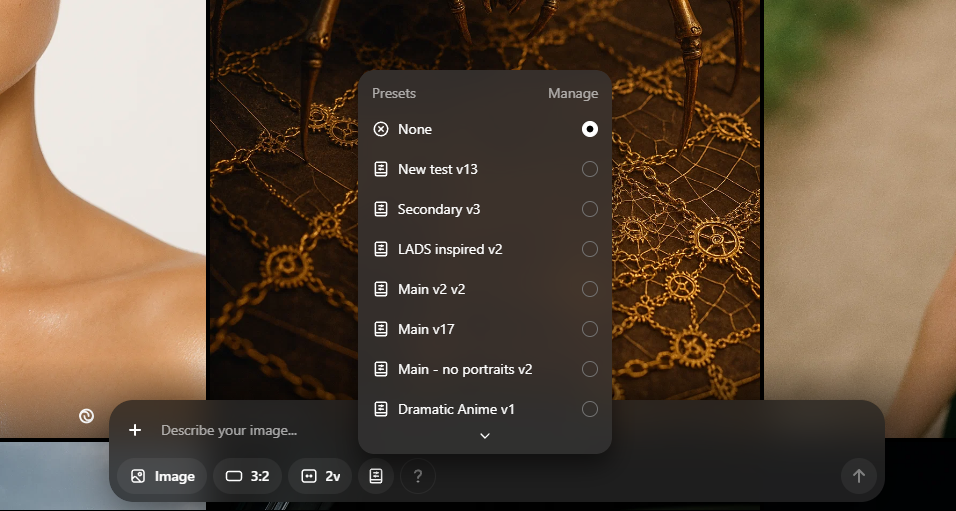Image resolution: width=956 pixels, height=511 pixels.
Task: Toggle the Main v2 v2 radio button
Action: (x=590, y=289)
